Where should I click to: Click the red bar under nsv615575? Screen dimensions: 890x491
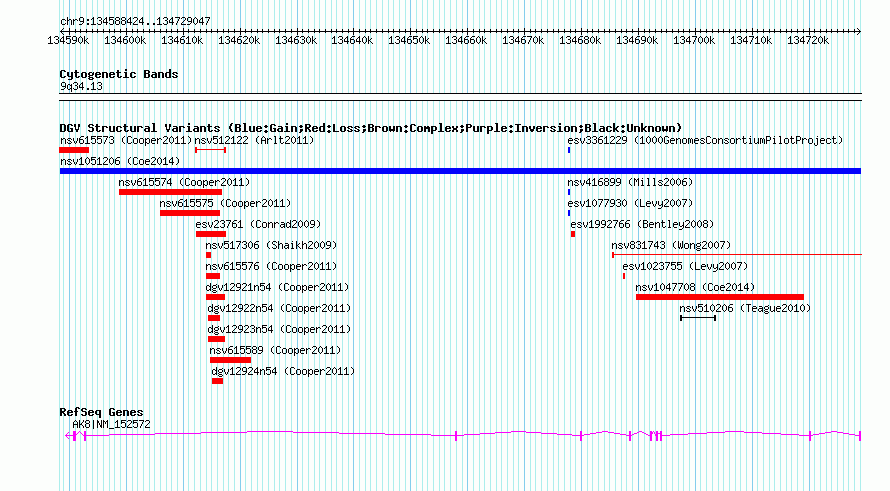190,213
